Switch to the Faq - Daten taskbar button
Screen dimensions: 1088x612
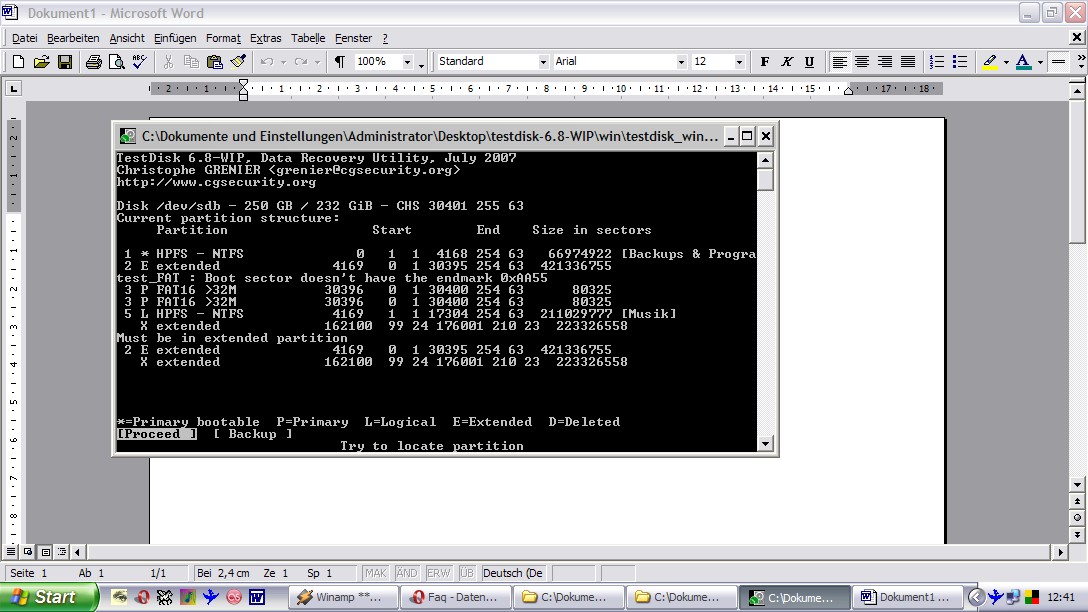pos(457,597)
